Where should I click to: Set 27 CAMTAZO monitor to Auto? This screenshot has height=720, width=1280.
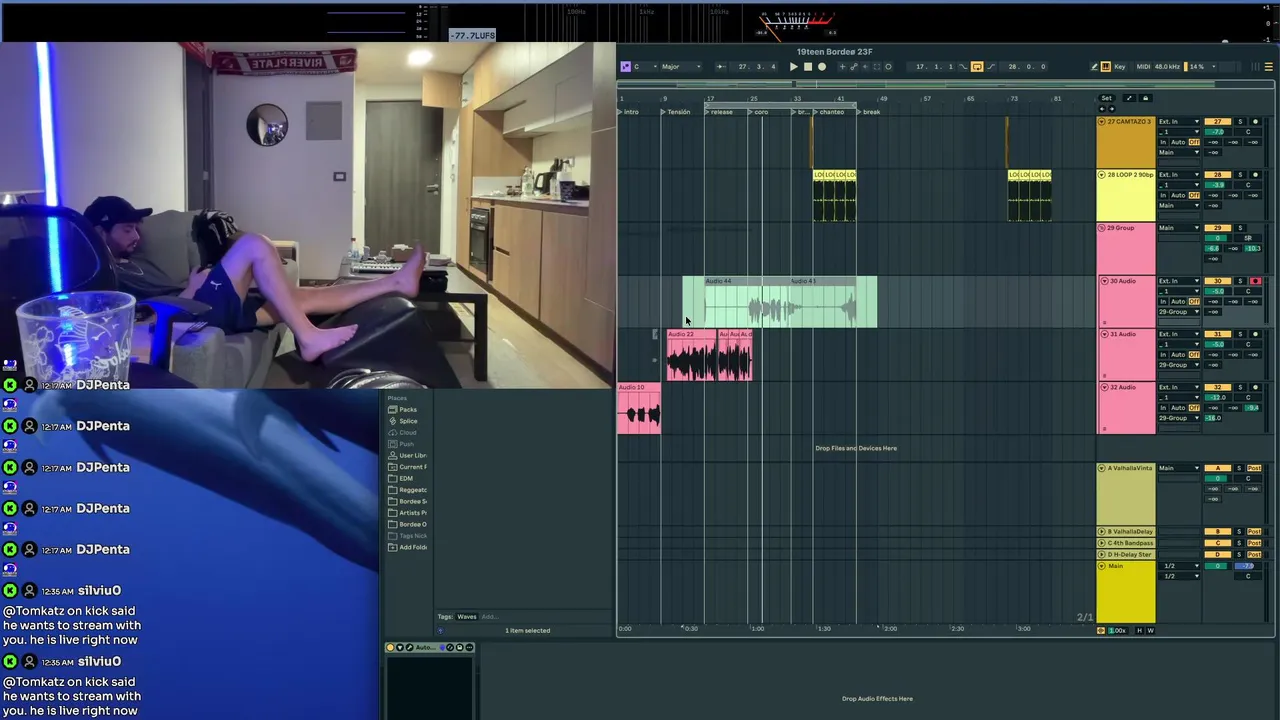pos(1178,142)
